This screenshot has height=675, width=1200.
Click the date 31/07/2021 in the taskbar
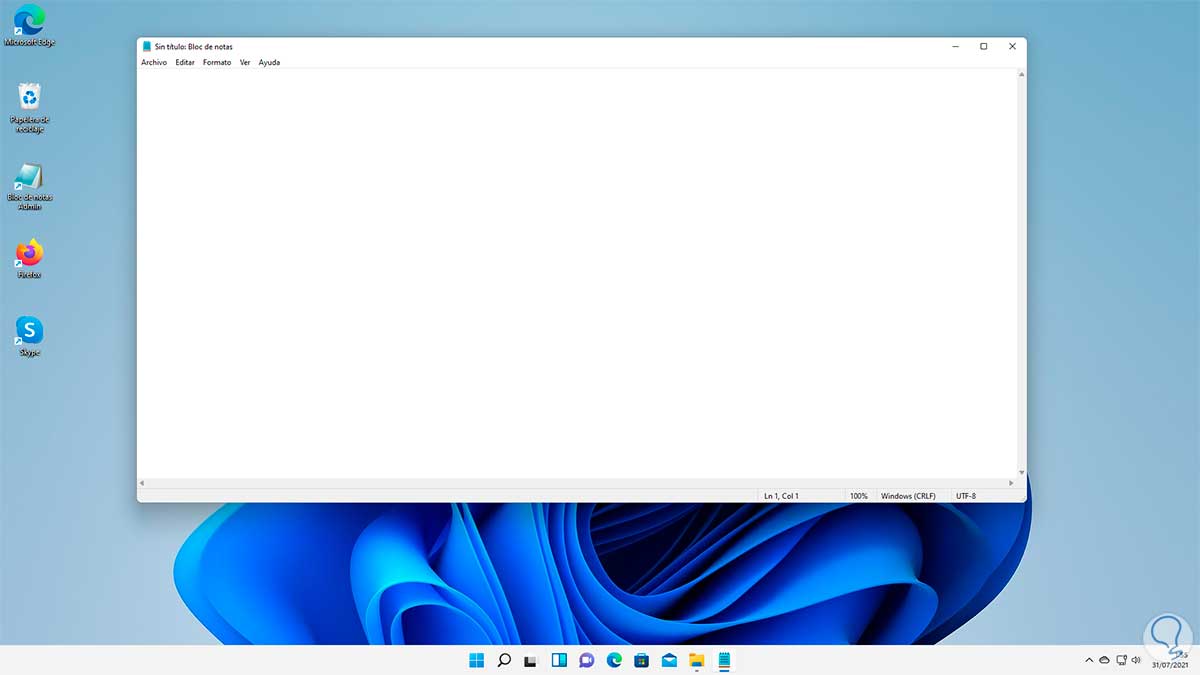pyautogui.click(x=1170, y=665)
